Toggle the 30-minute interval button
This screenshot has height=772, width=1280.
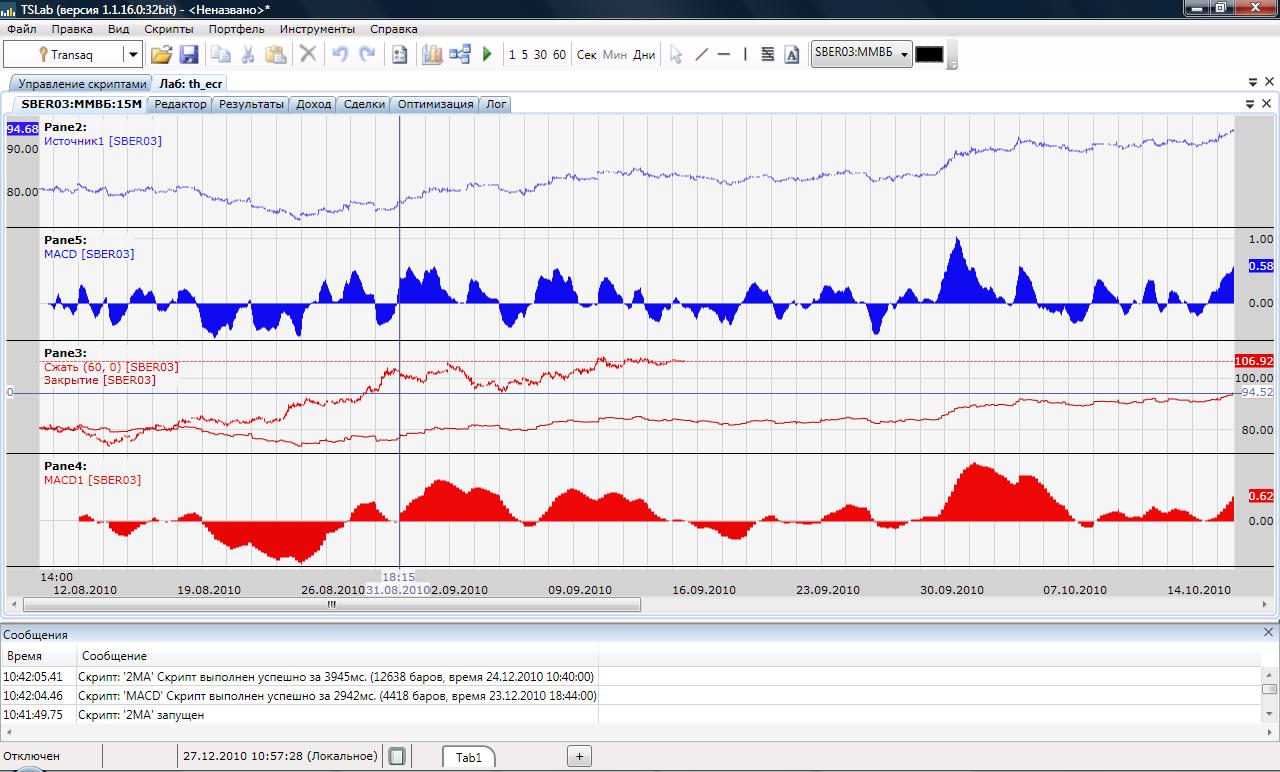point(540,55)
